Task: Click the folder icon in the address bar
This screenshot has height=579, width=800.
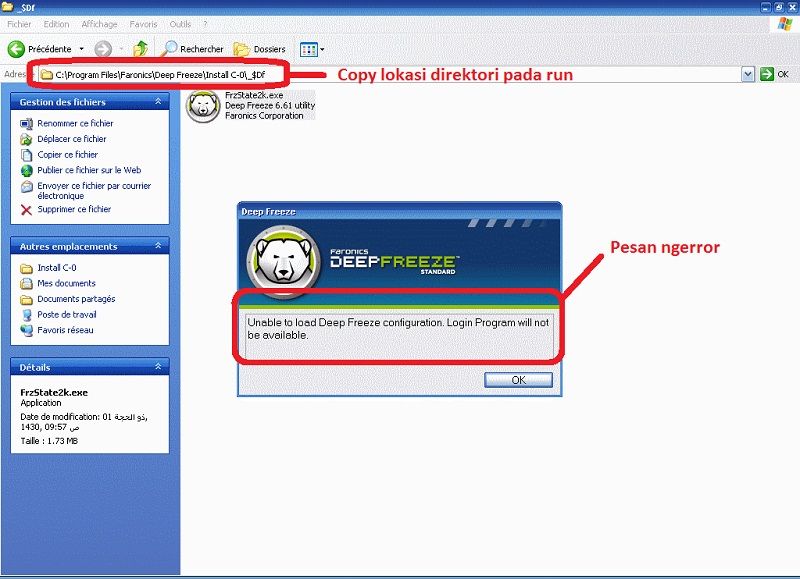Action: click(x=47, y=75)
